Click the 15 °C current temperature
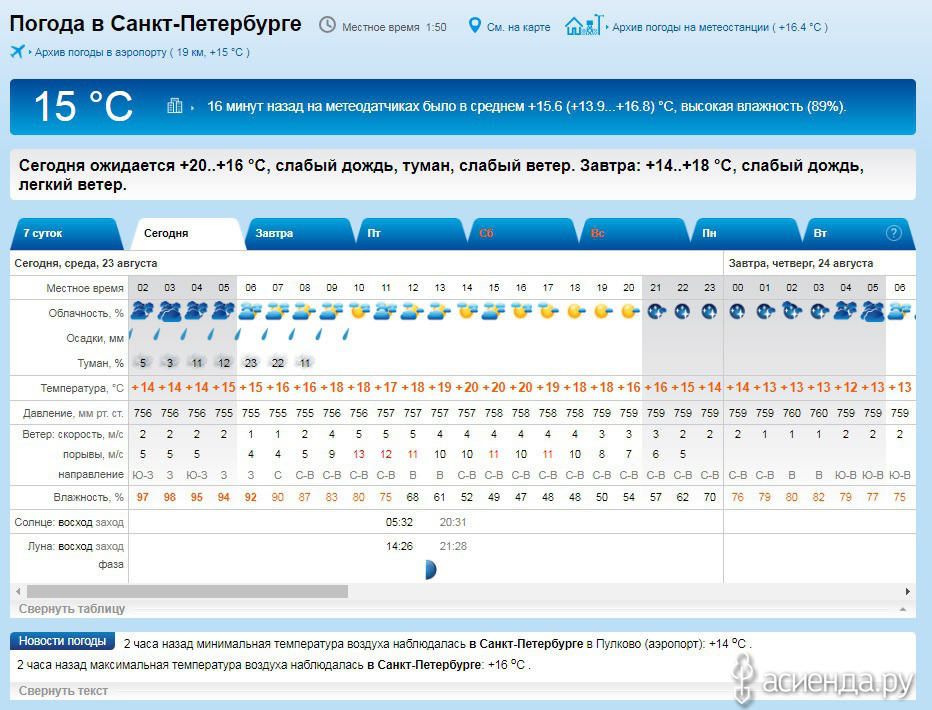The height and width of the screenshot is (710, 932). tap(83, 106)
